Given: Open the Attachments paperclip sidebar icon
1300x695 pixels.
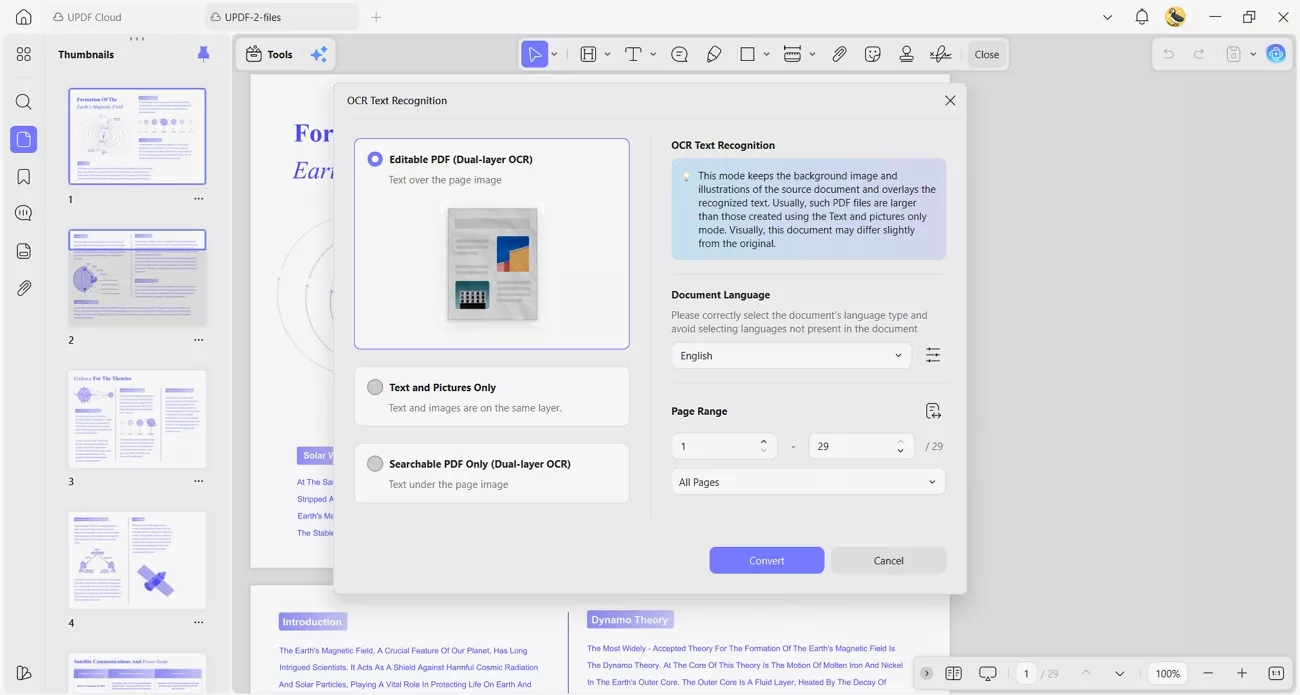Looking at the screenshot, I should click(x=24, y=288).
